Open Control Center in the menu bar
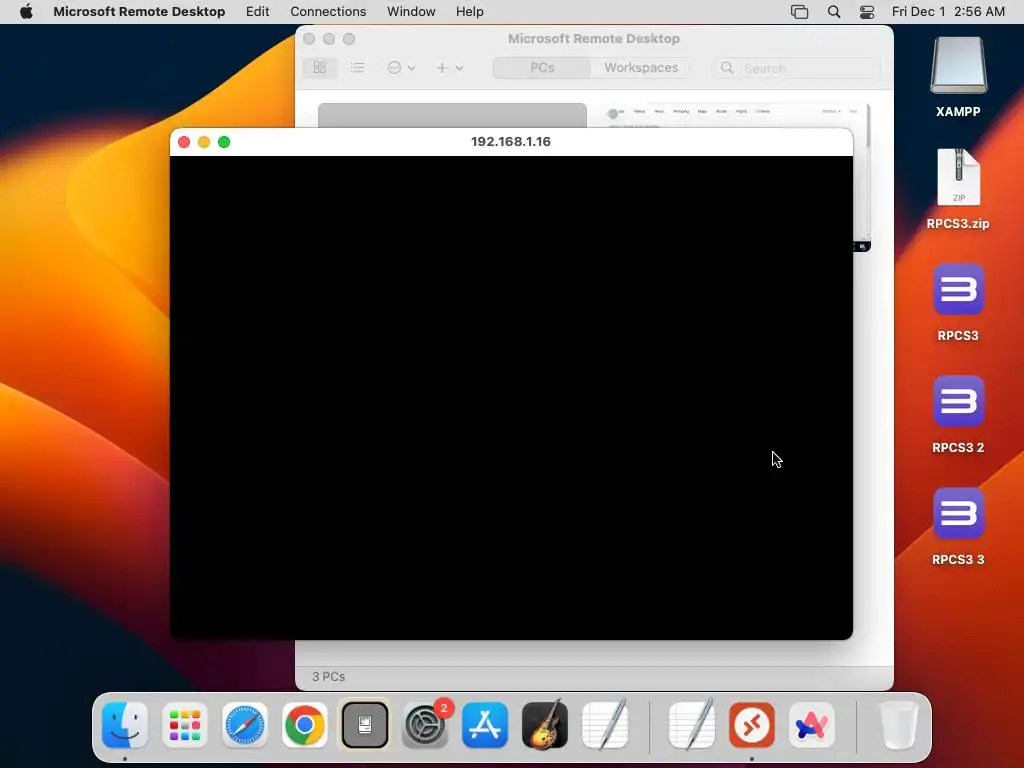 point(867,12)
